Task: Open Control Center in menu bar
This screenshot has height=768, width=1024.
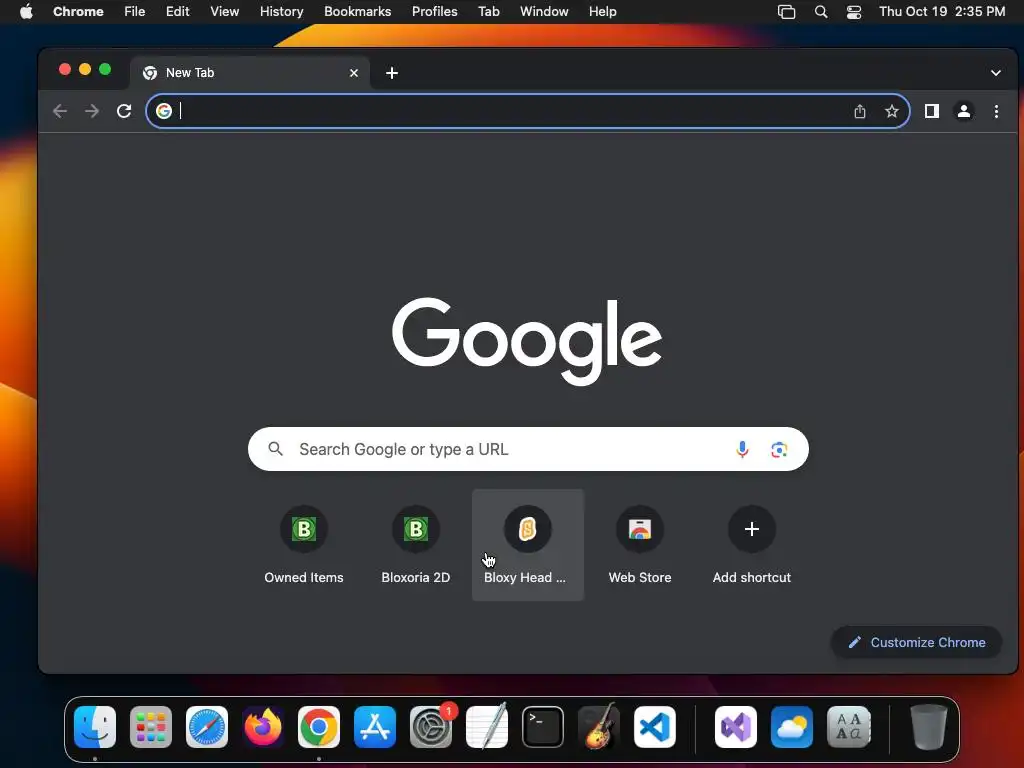Action: 854,12
